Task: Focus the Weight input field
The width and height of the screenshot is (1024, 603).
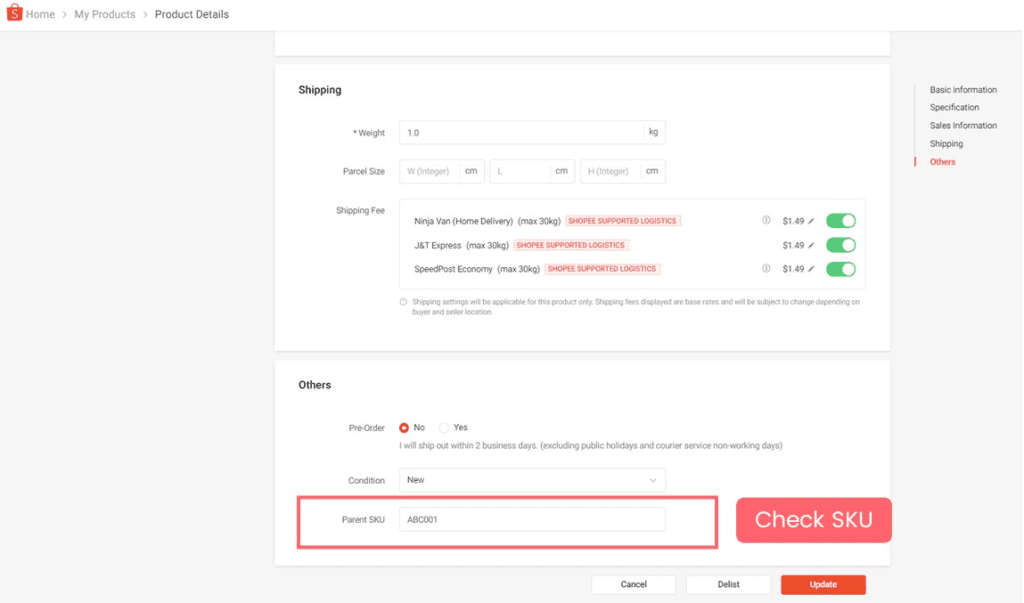Action: coord(532,133)
